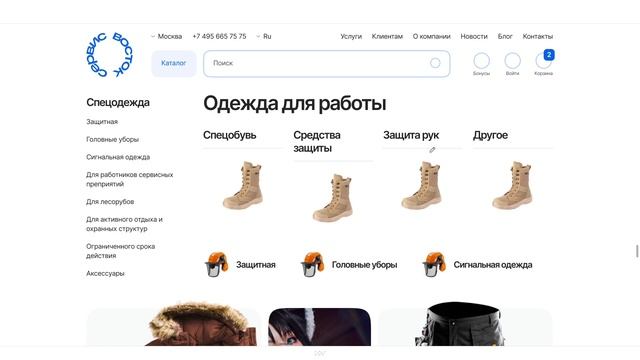Open the Клиентам menu item
The width and height of the screenshot is (640, 360).
click(x=387, y=36)
